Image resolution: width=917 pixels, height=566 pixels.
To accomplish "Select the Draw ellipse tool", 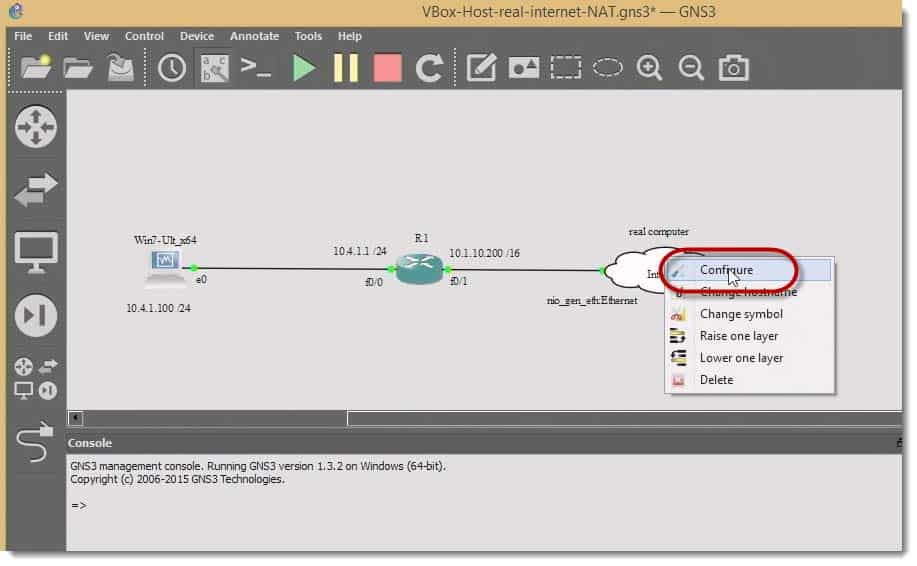I will 608,68.
